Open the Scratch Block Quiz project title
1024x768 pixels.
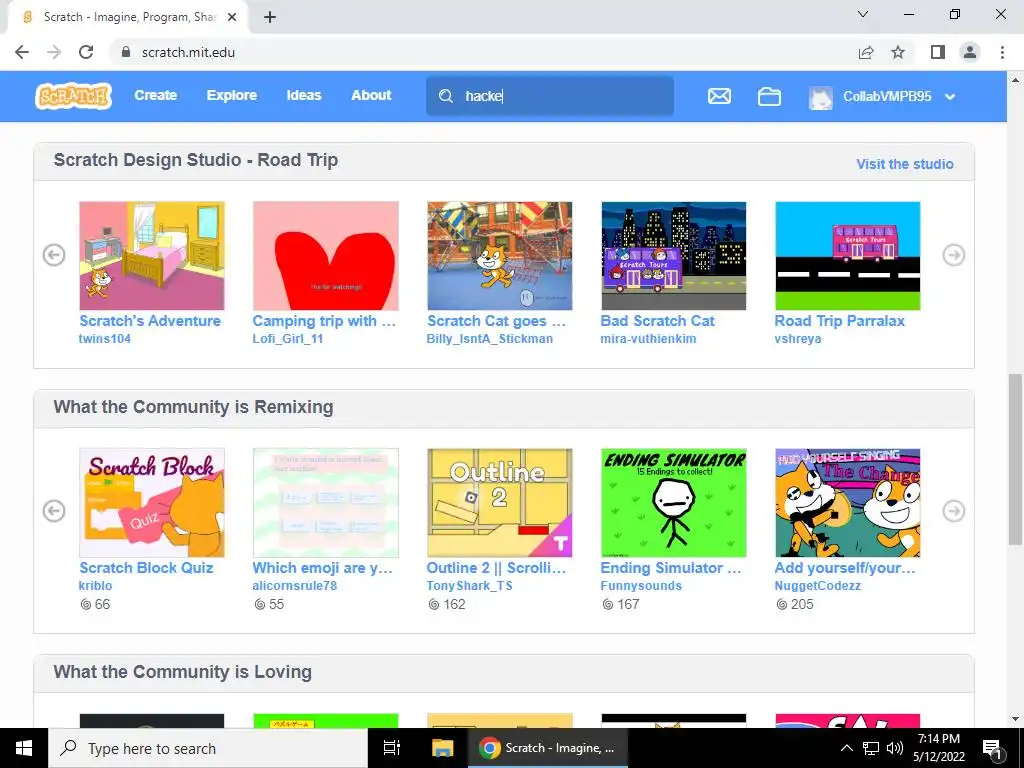146,568
